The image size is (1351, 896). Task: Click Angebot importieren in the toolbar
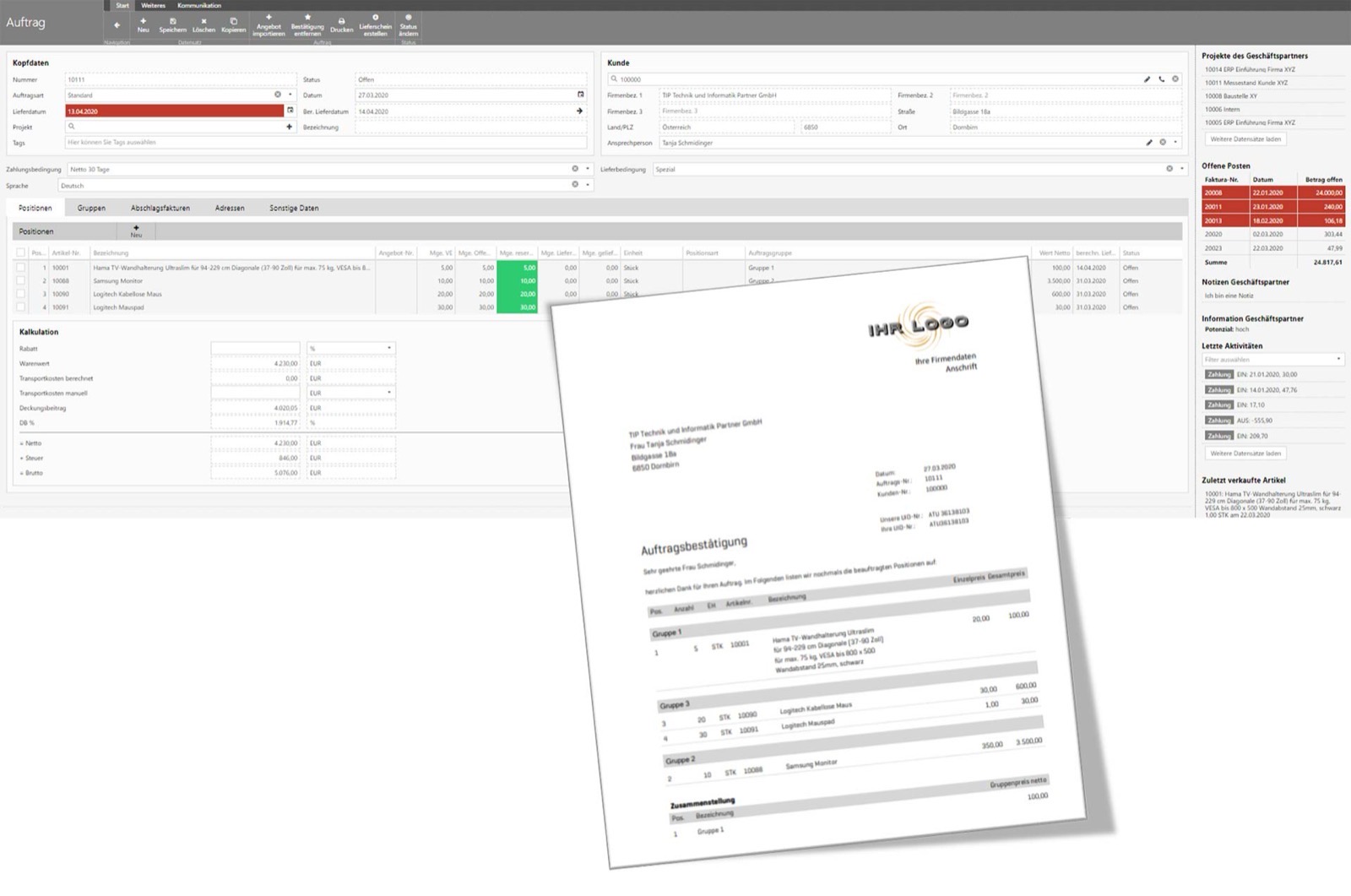click(x=269, y=24)
